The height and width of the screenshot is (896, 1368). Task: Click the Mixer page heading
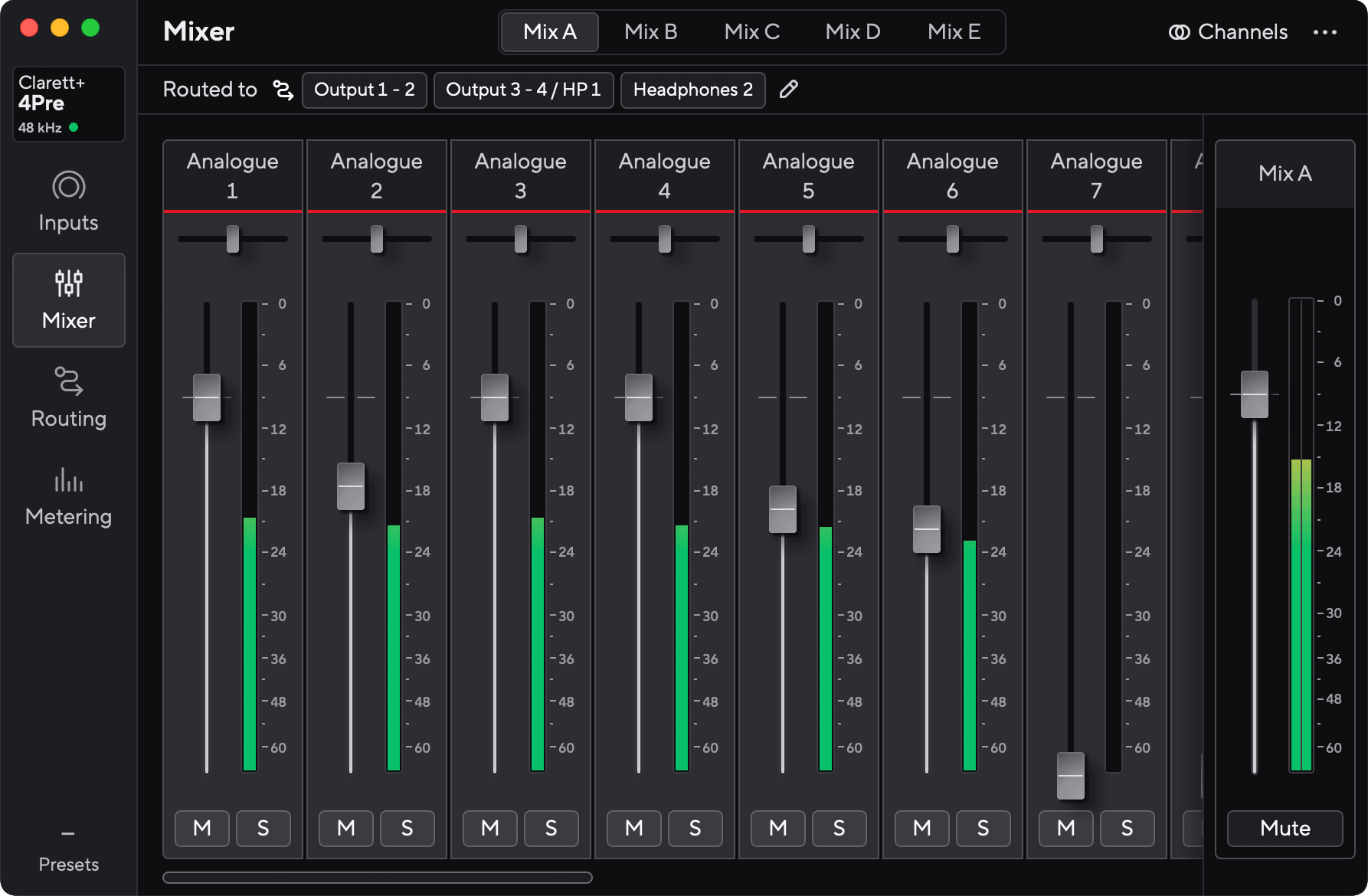click(199, 31)
